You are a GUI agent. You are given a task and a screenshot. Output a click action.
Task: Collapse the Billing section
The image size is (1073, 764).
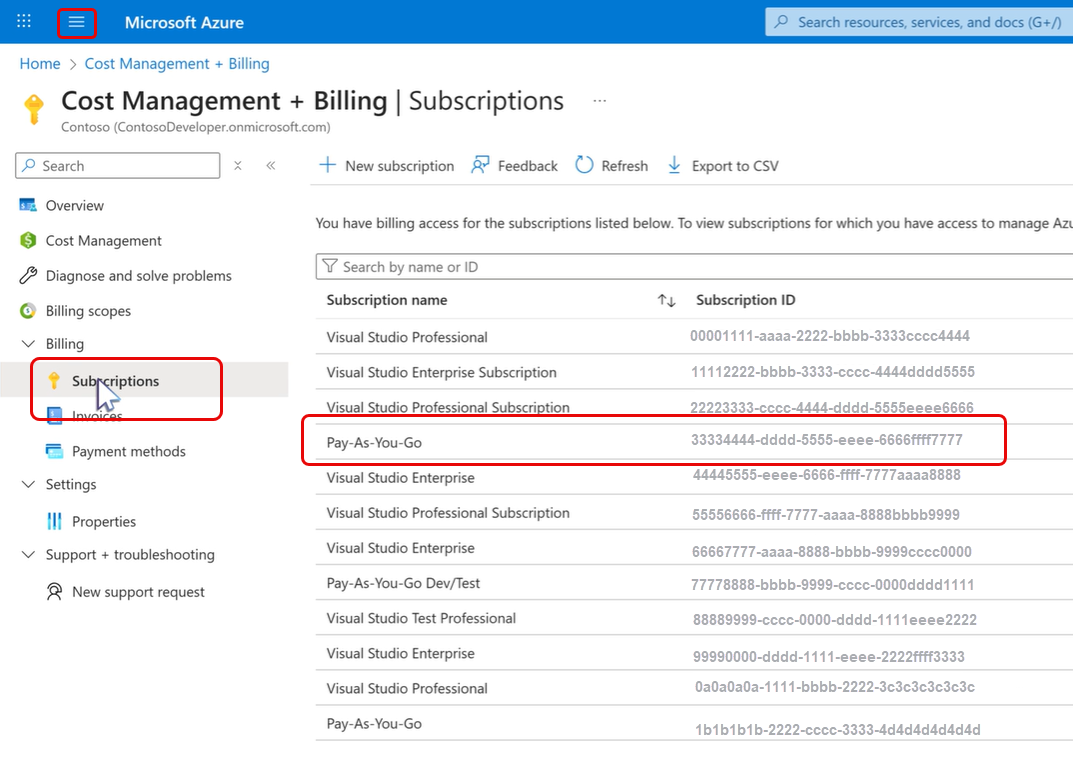(28, 344)
